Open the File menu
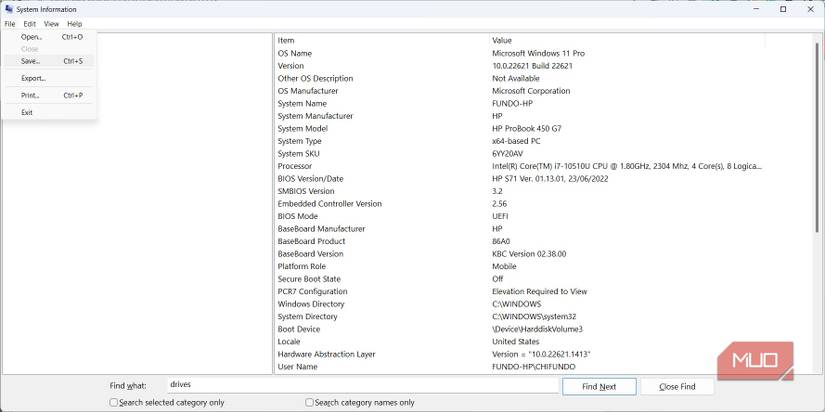The height and width of the screenshot is (412, 825). (10, 24)
